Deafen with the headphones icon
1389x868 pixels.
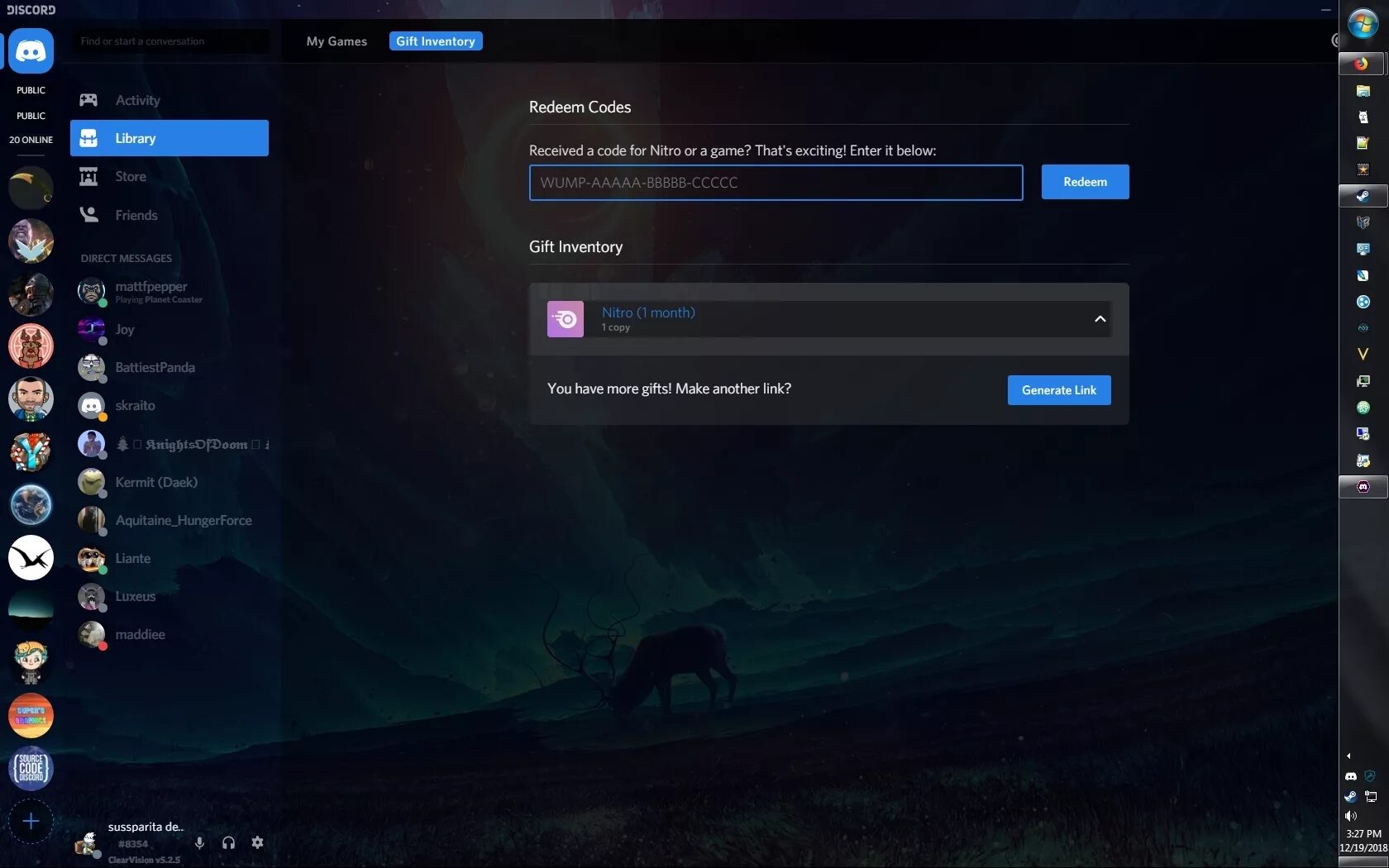click(x=228, y=842)
